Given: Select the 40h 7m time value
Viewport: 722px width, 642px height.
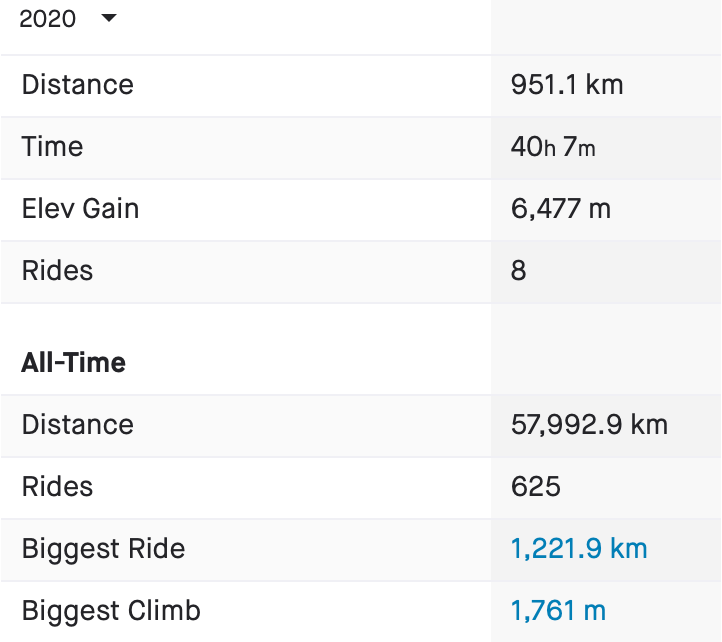Looking at the screenshot, I should (x=553, y=147).
